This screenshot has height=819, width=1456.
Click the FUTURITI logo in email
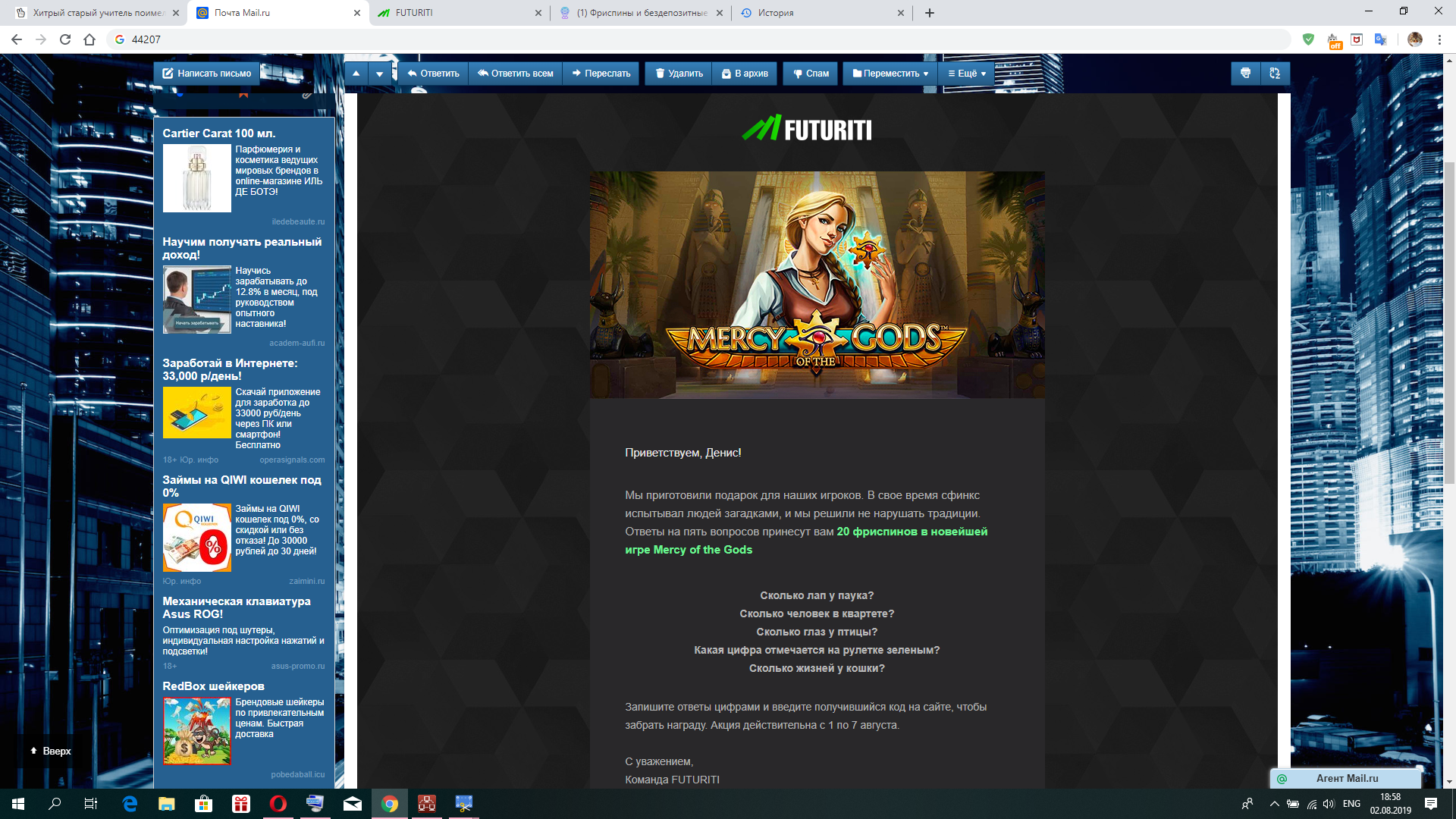coord(808,129)
